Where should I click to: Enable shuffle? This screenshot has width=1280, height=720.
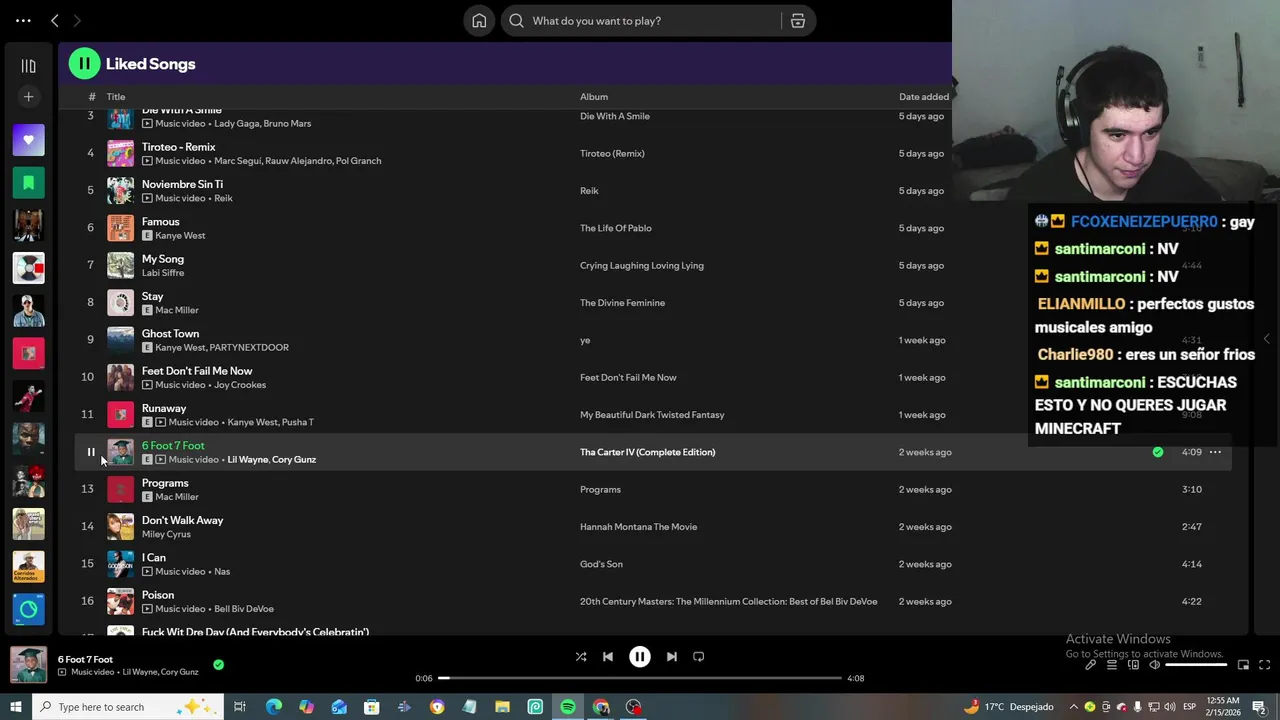coord(581,657)
